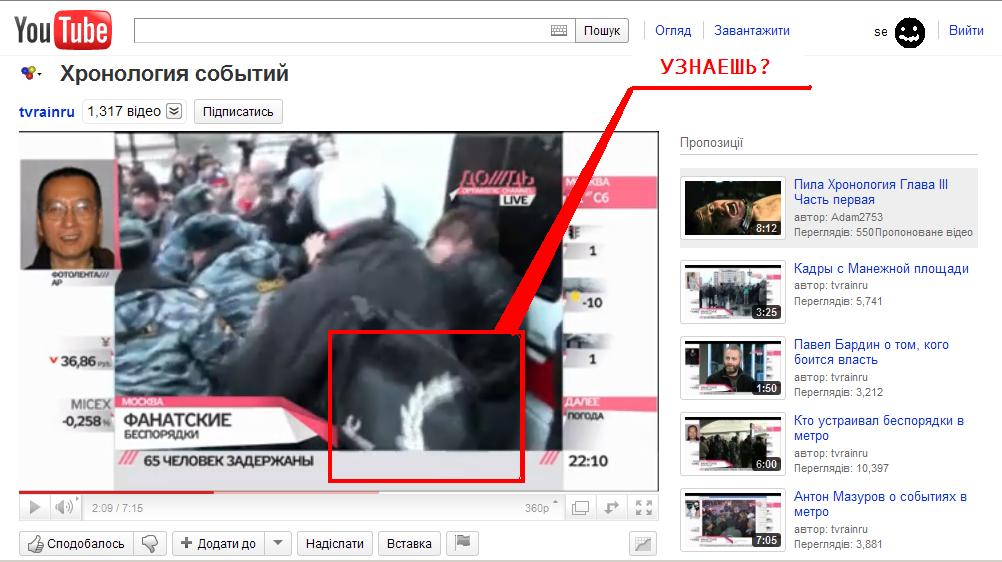Show video statistics chart icon
This screenshot has width=1002, height=562.
point(642,544)
